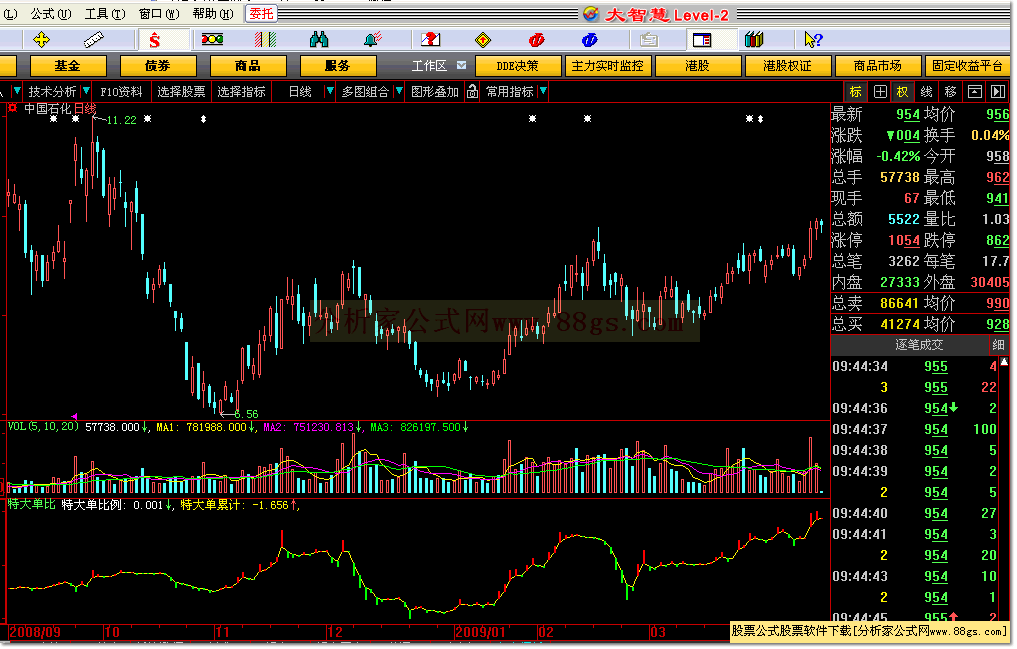Click the 11.22 high price label
The width and height of the screenshot is (1017, 649).
point(121,120)
